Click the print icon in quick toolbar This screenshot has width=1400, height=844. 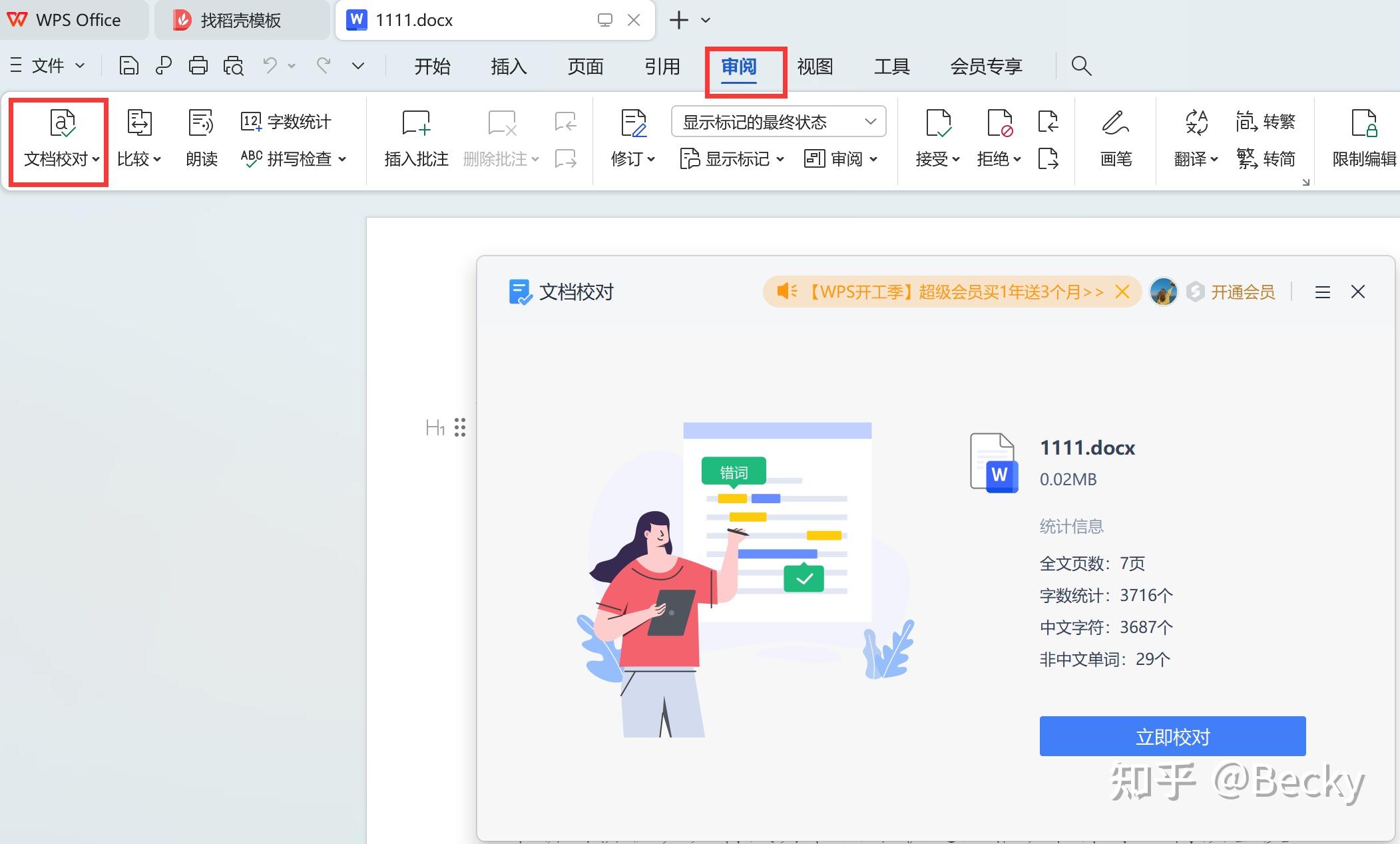coord(198,66)
